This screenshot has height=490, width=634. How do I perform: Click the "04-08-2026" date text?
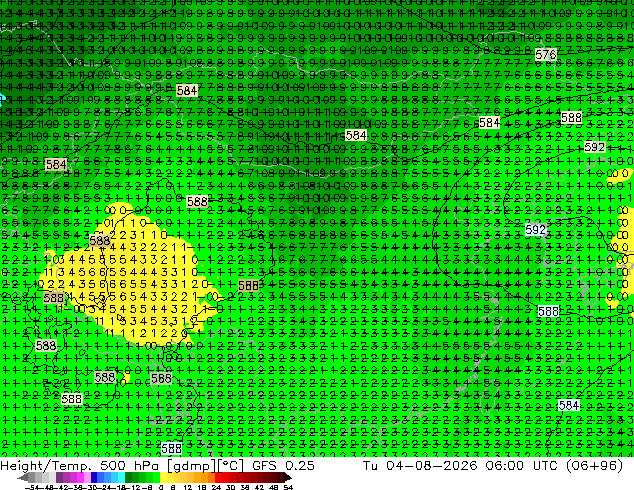coord(431,465)
